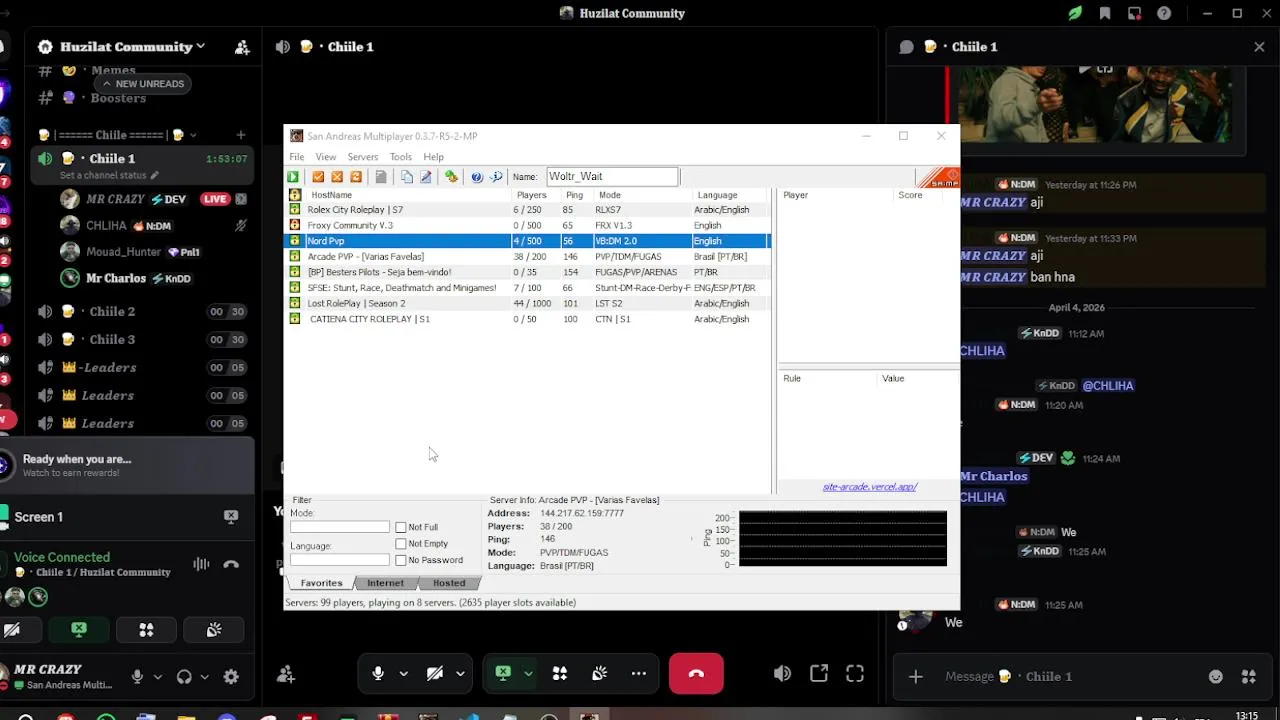Viewport: 1280px width, 720px height.
Task: Sort server list by Ping column header
Action: [574, 195]
